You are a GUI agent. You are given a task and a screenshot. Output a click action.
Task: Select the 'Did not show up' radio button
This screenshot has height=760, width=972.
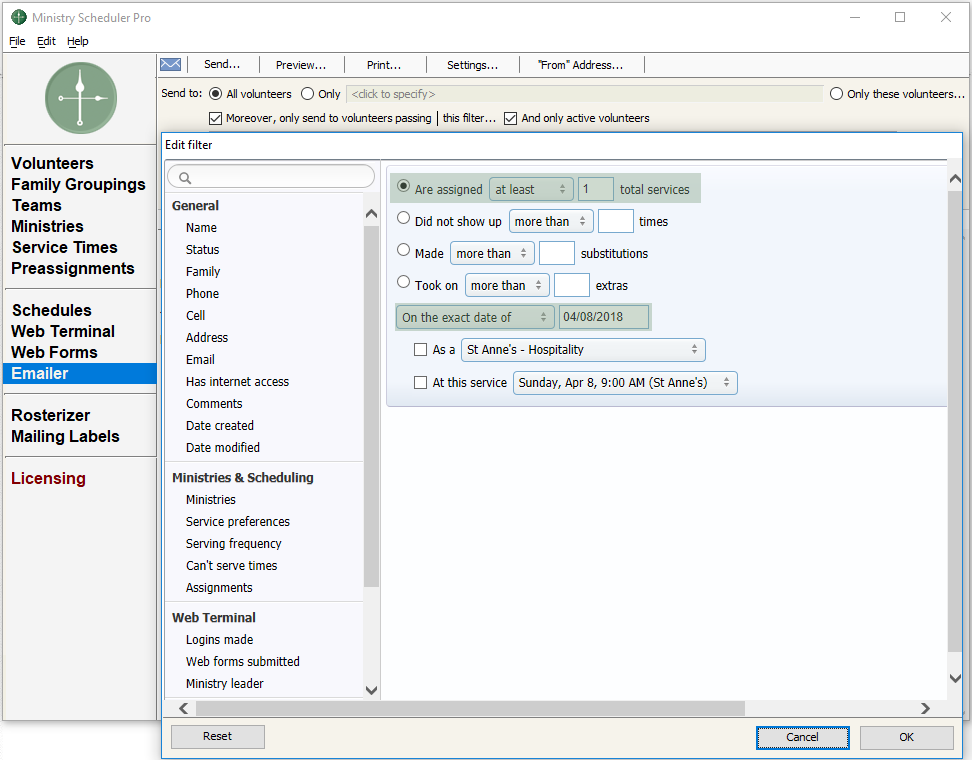(404, 218)
